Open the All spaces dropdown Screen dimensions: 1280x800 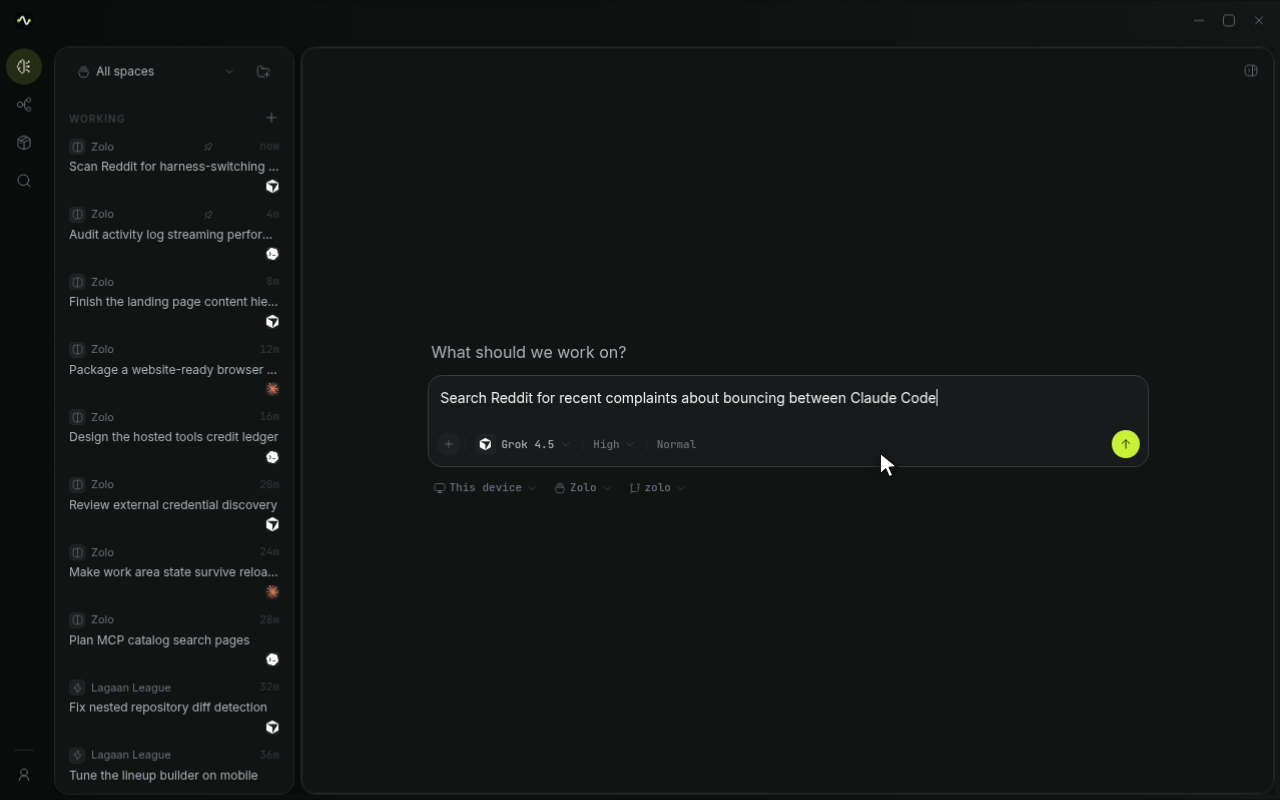[x=156, y=72]
